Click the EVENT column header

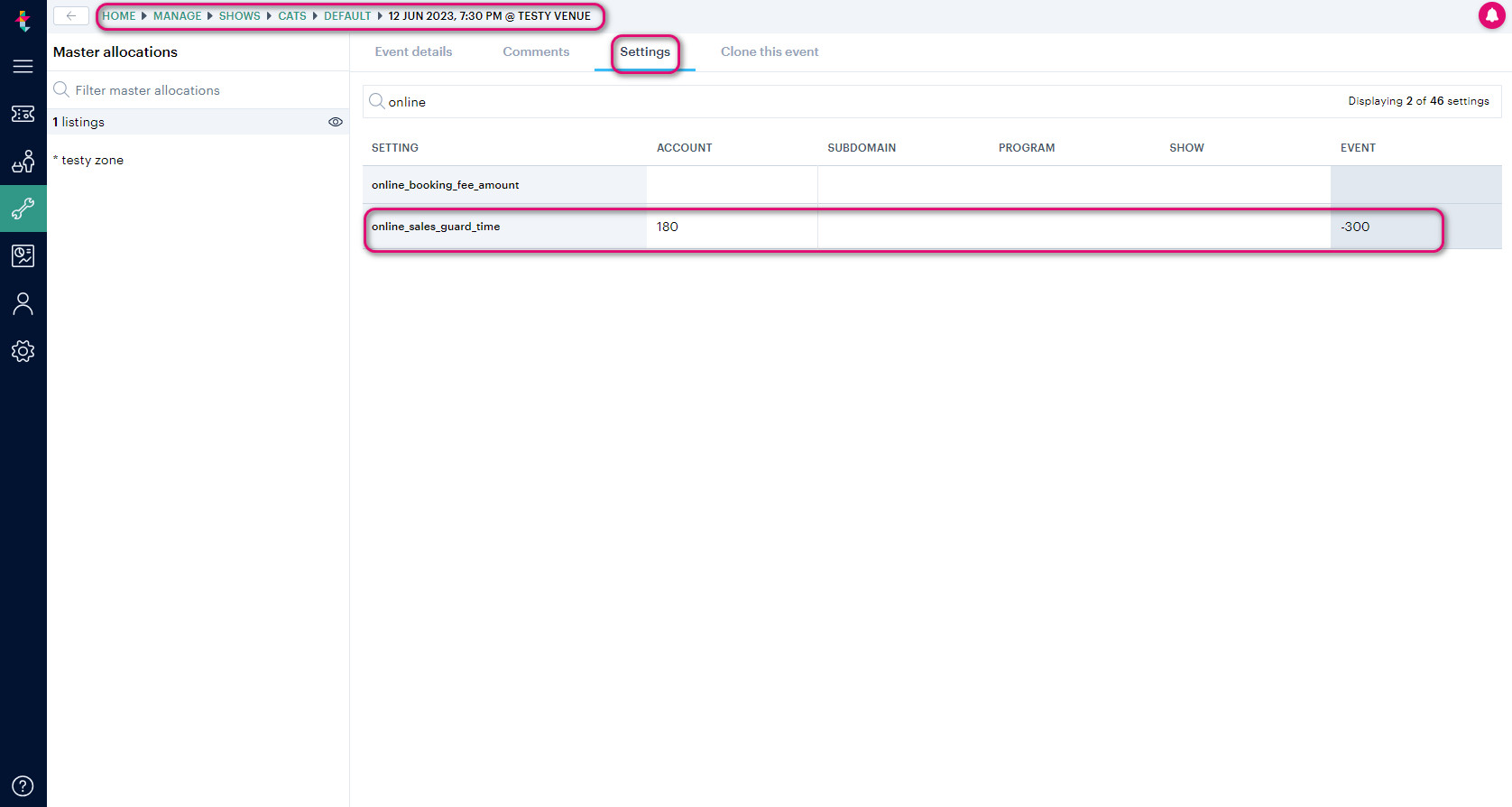[x=1358, y=148]
